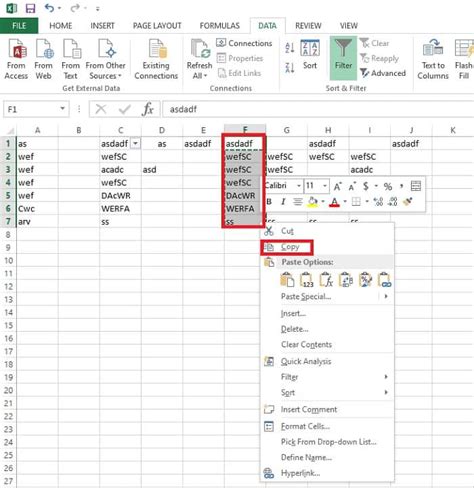Click the From Access icon
Screen dimensions: 474x488
(17, 58)
